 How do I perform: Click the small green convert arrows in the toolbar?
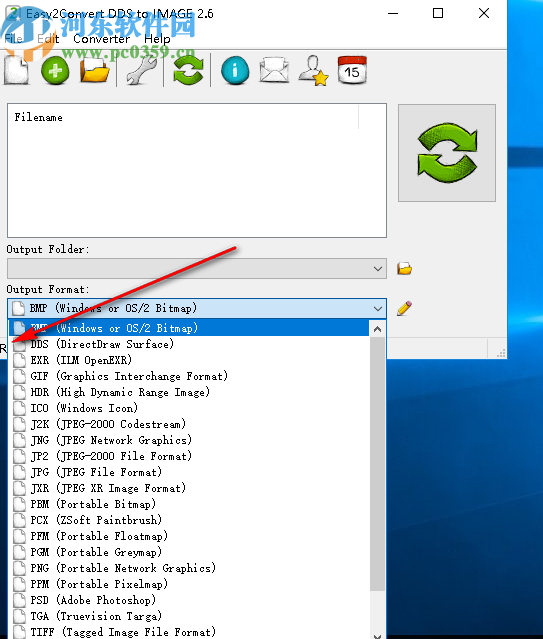point(188,71)
